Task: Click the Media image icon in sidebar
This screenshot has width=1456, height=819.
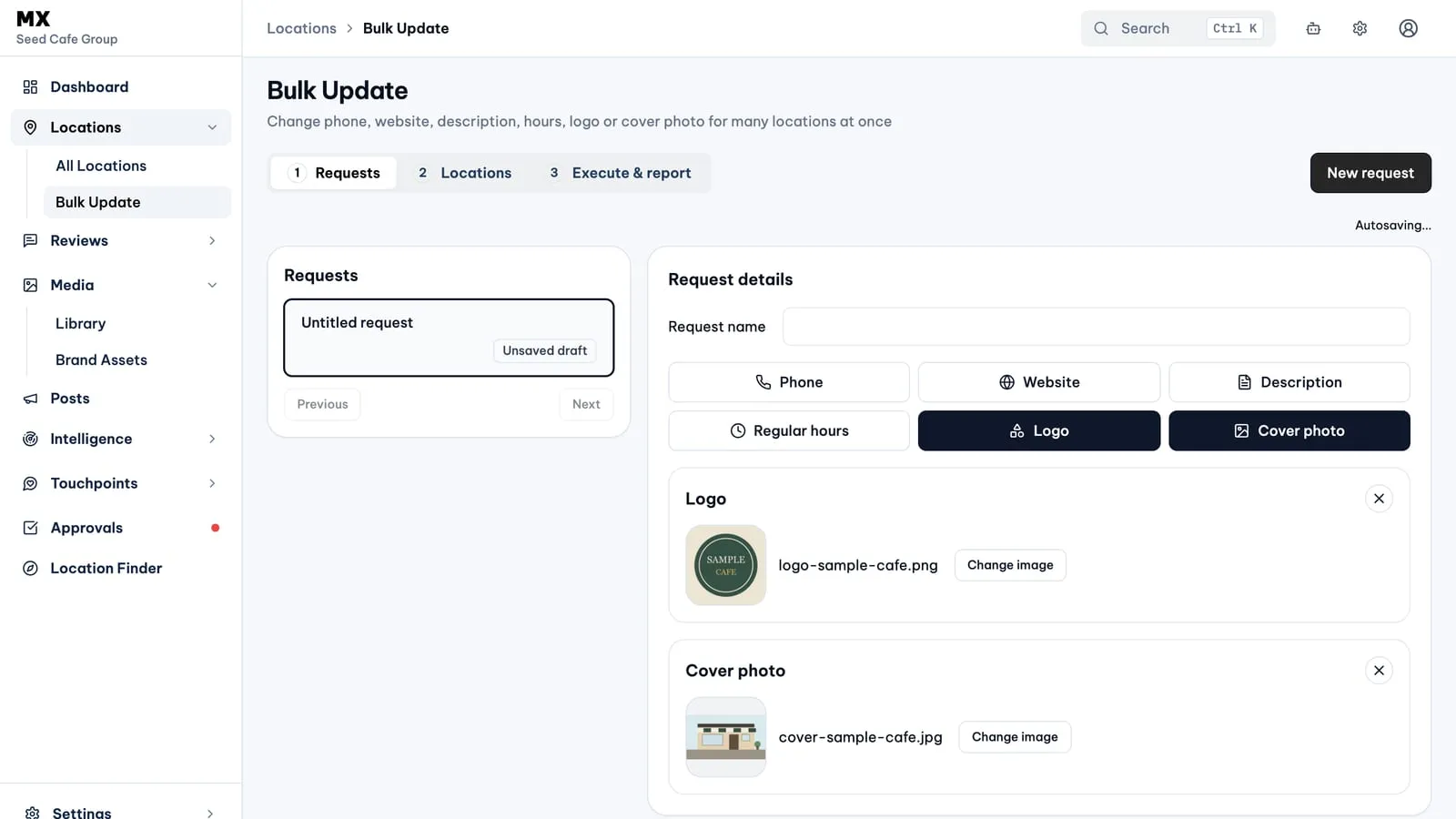Action: 30,285
